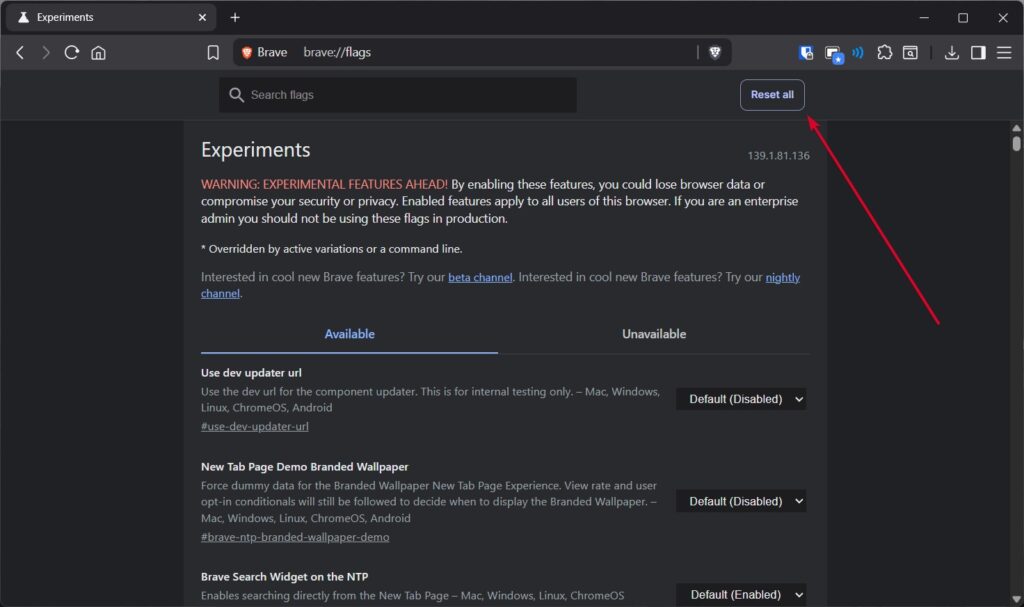Select the Available tab
The height and width of the screenshot is (607, 1024).
click(x=349, y=334)
